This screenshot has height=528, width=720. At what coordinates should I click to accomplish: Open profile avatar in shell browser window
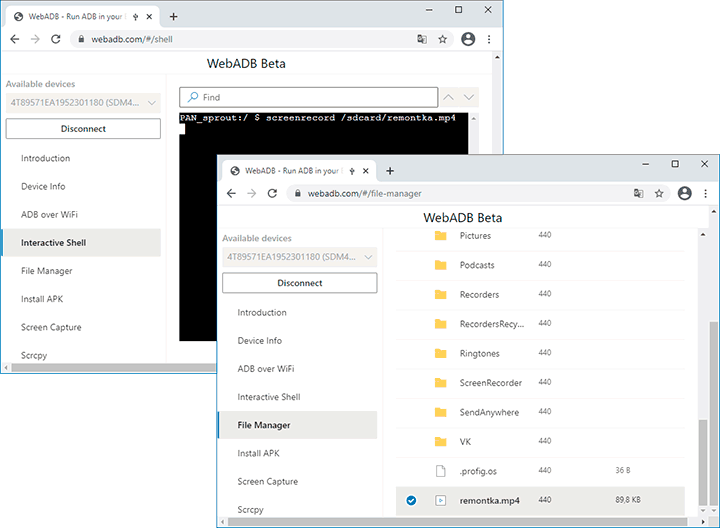pyautogui.click(x=468, y=39)
